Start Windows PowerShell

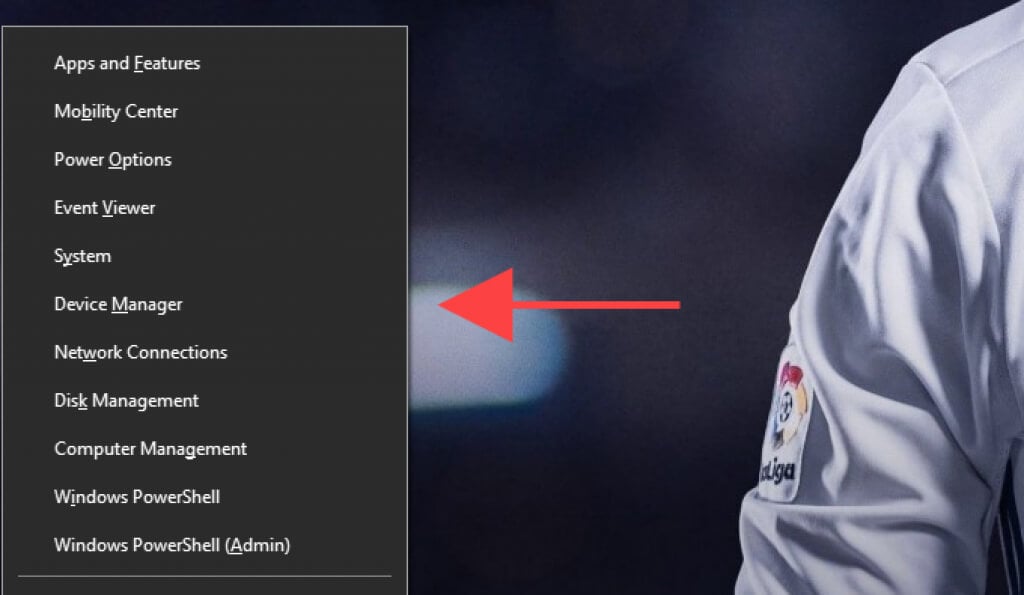pyautogui.click(x=137, y=497)
